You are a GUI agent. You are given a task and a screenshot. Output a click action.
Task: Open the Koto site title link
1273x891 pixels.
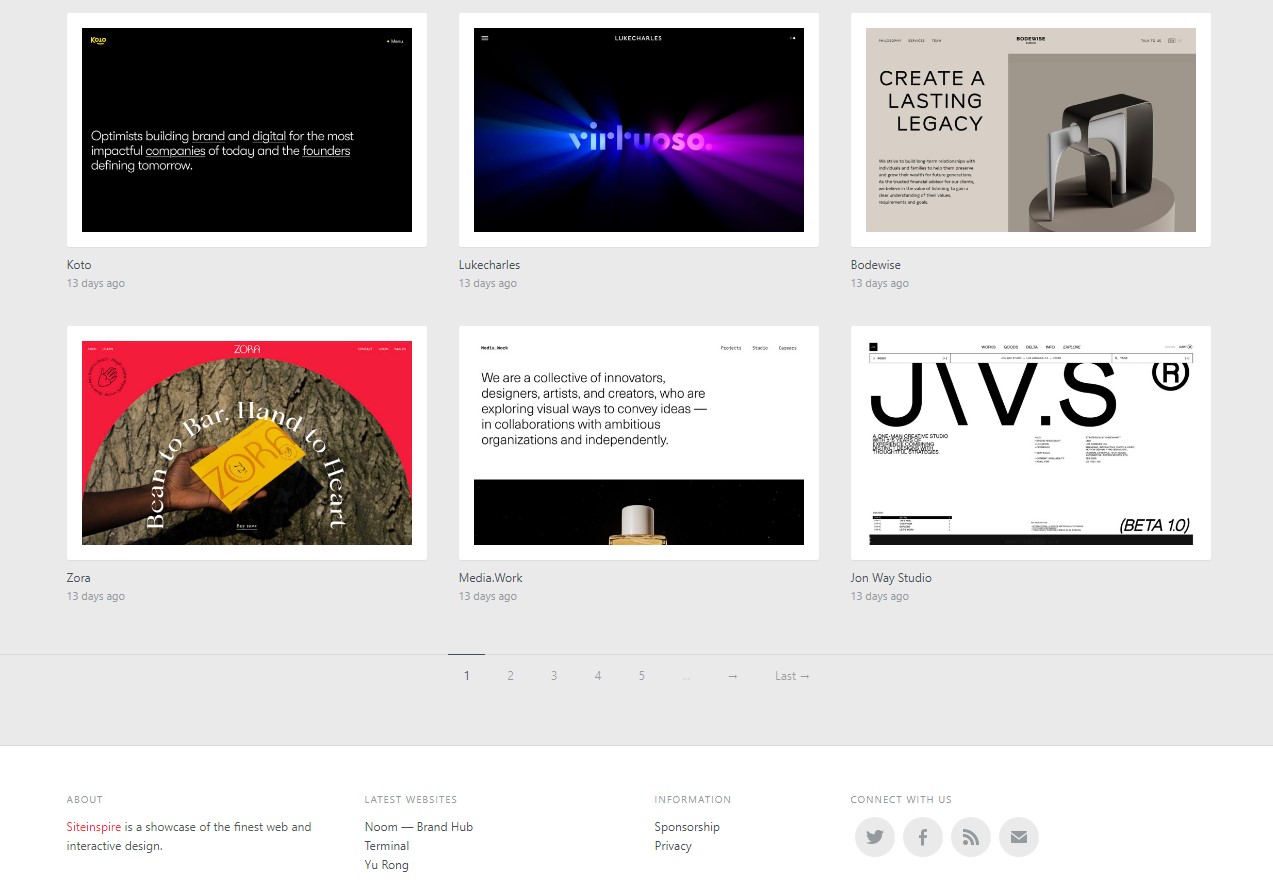78,264
